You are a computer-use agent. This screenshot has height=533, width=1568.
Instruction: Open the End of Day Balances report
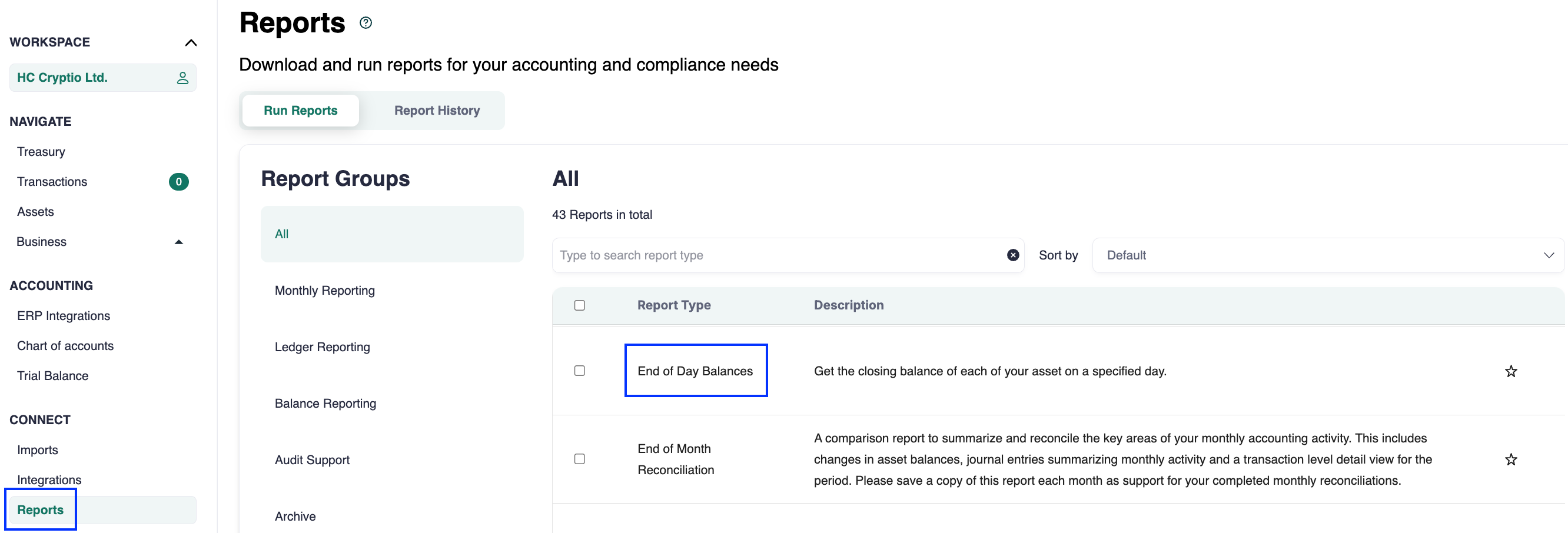pos(695,371)
